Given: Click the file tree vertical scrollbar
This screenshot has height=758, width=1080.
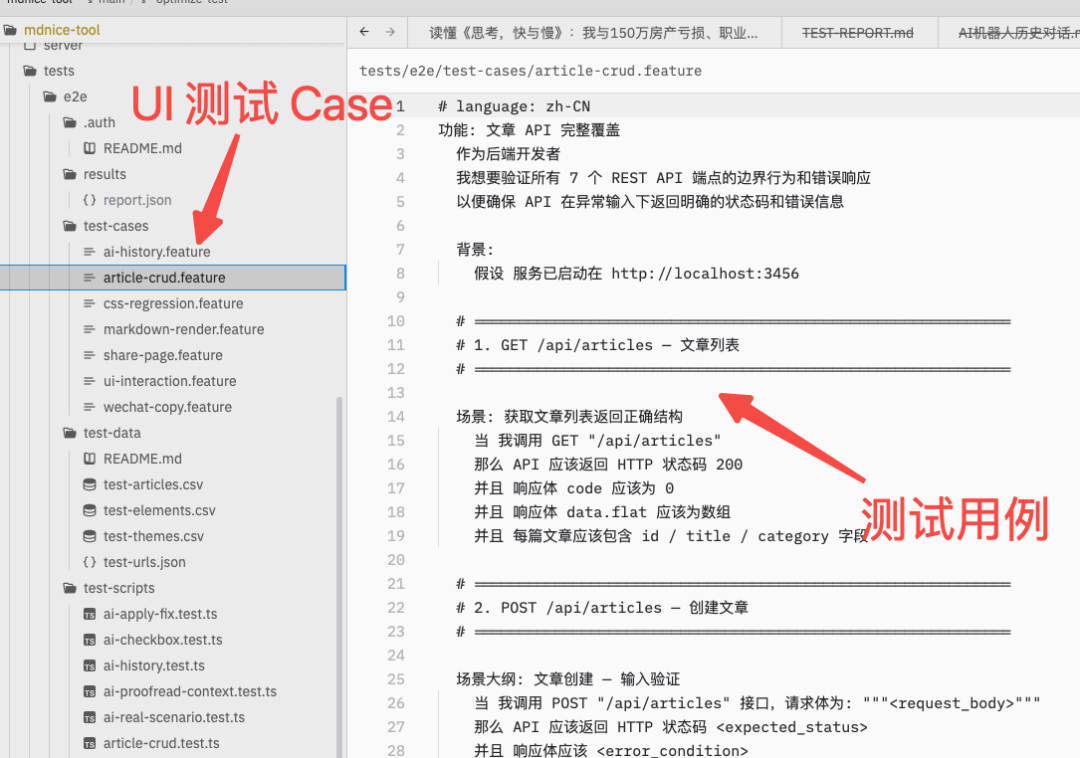Looking at the screenshot, I should click(x=339, y=577).
